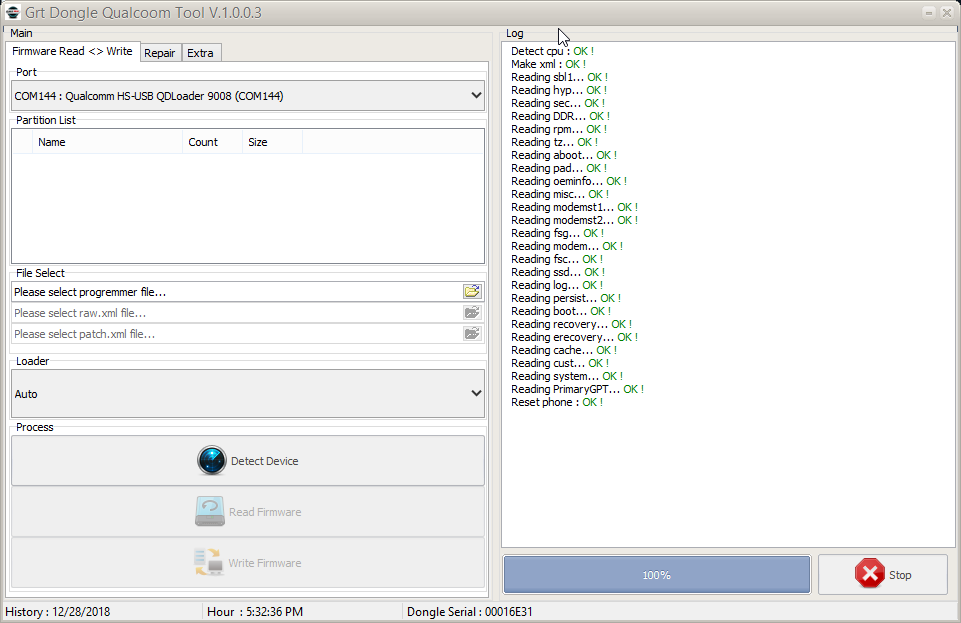961x623 pixels.
Task: Click log line 'Reading oeminfo... OK !'
Action: 569,181
